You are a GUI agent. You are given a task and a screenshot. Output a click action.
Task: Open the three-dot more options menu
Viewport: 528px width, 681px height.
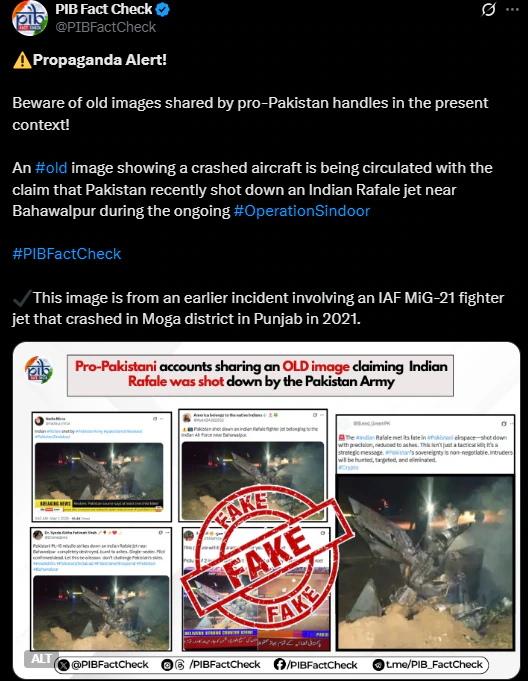512,10
